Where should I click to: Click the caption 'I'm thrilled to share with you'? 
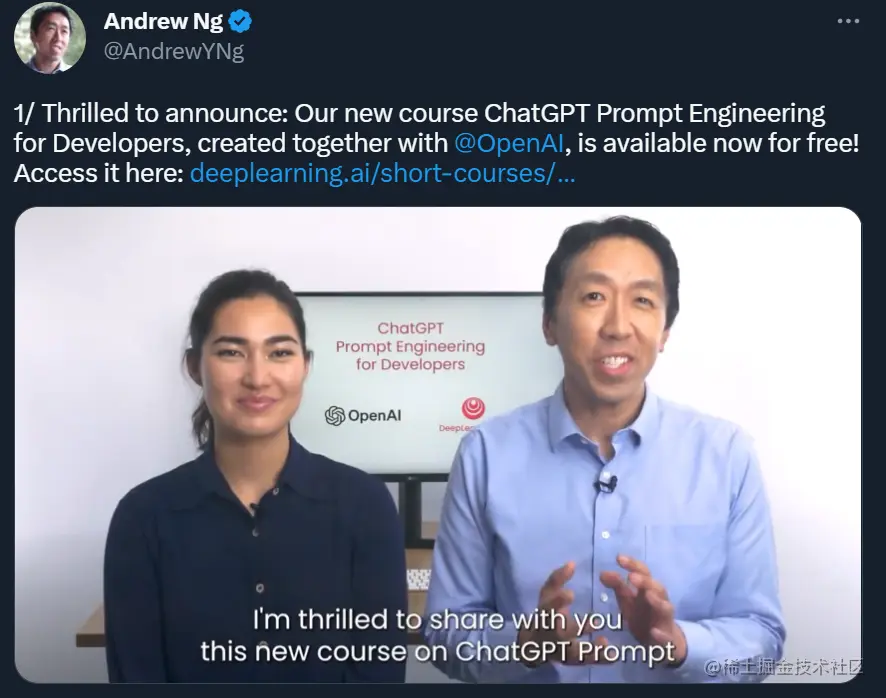click(x=437, y=619)
